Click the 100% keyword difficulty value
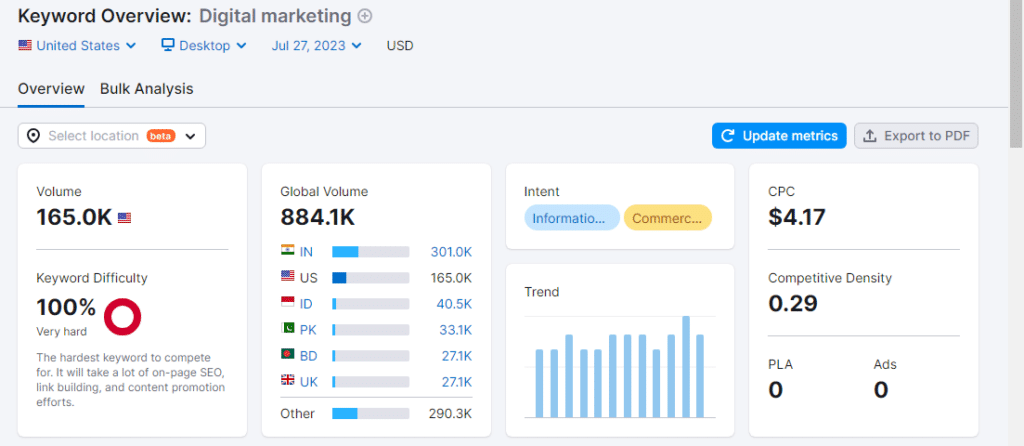Screen dimensions: 1024x446 pyautogui.click(x=66, y=307)
